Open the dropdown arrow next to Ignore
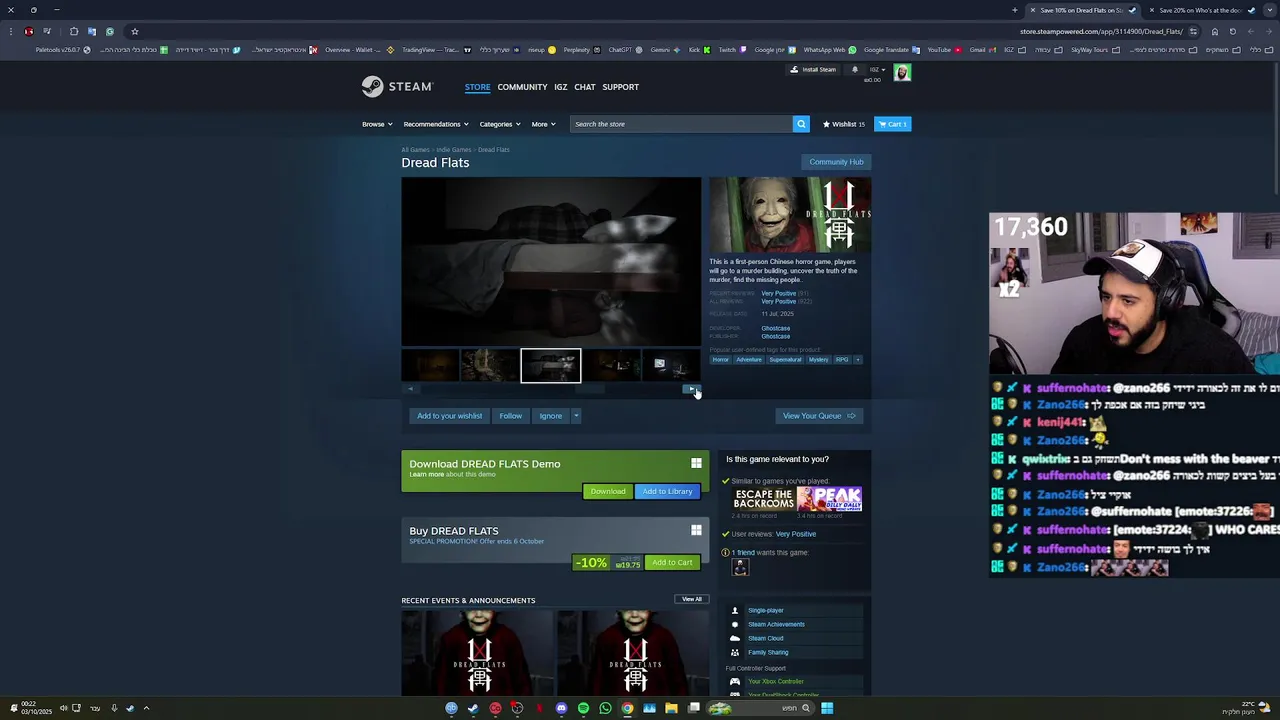The width and height of the screenshot is (1280, 720). pos(576,416)
